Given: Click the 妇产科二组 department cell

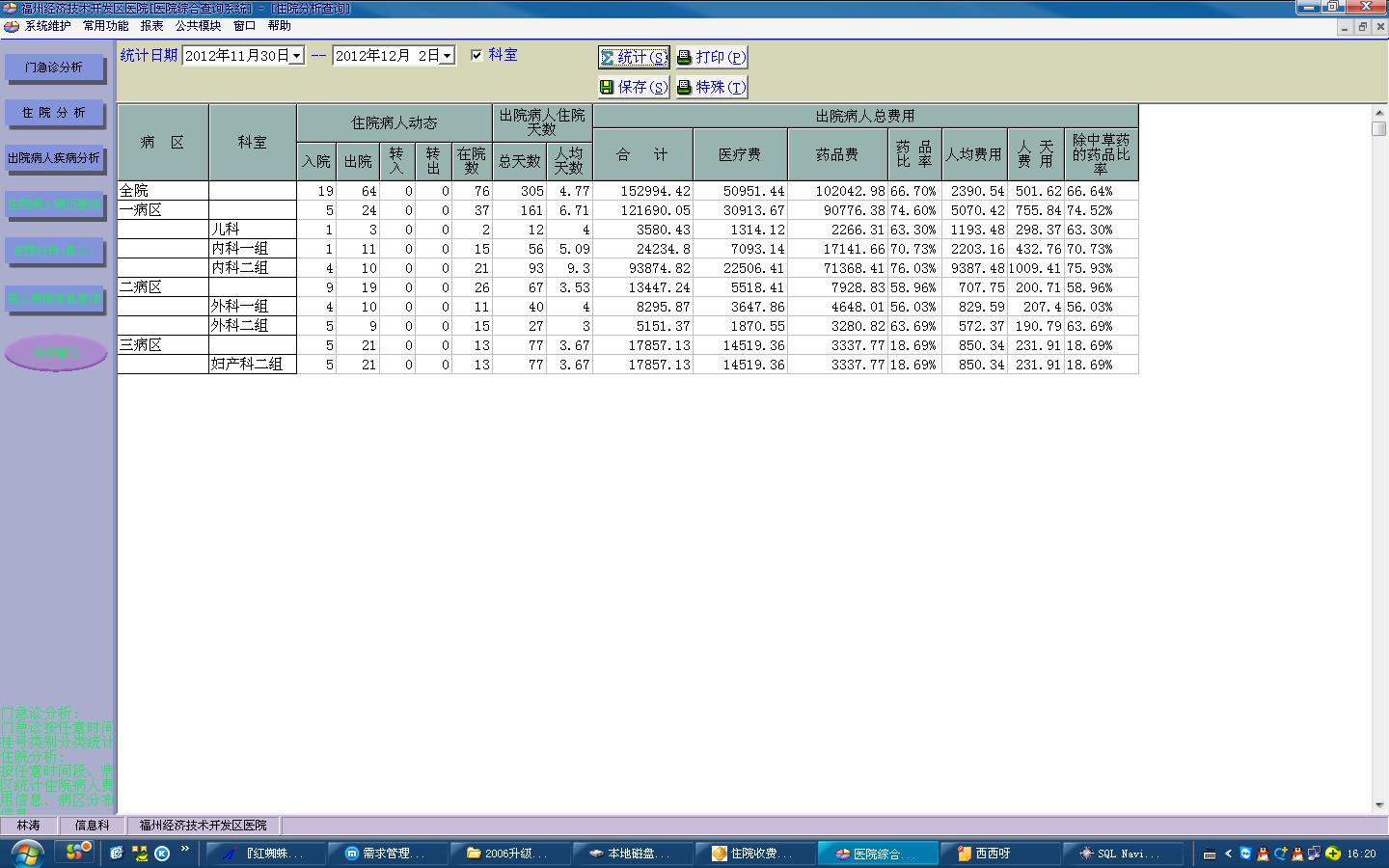Looking at the screenshot, I should click(x=253, y=365).
